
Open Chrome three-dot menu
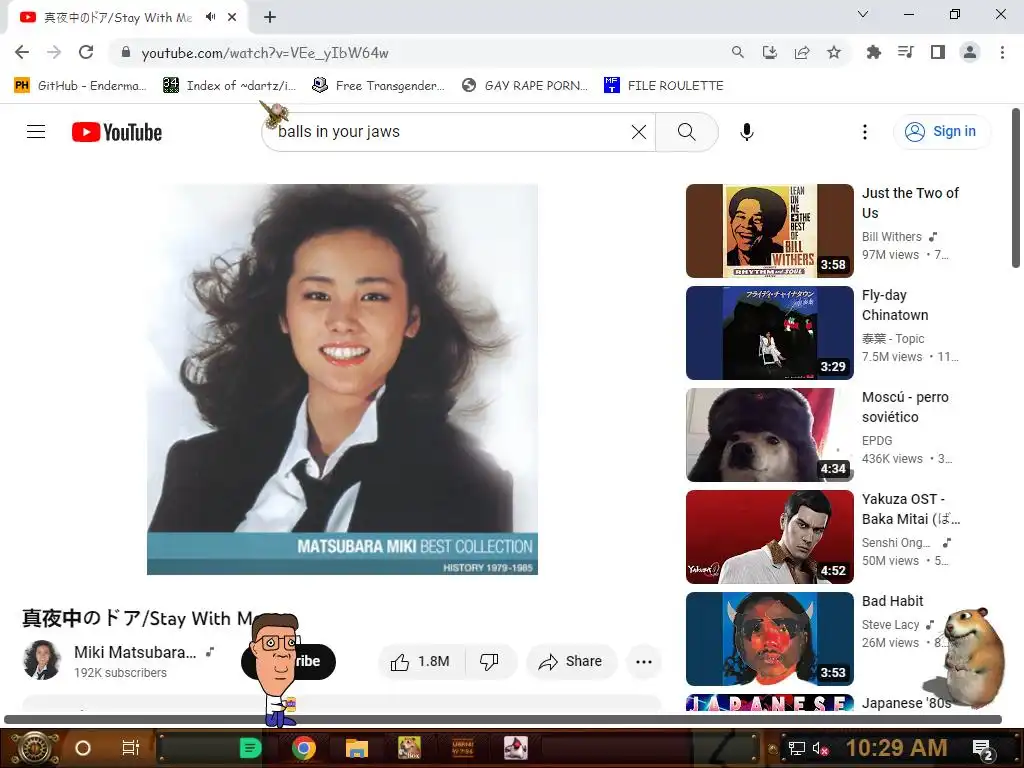[x=1002, y=52]
